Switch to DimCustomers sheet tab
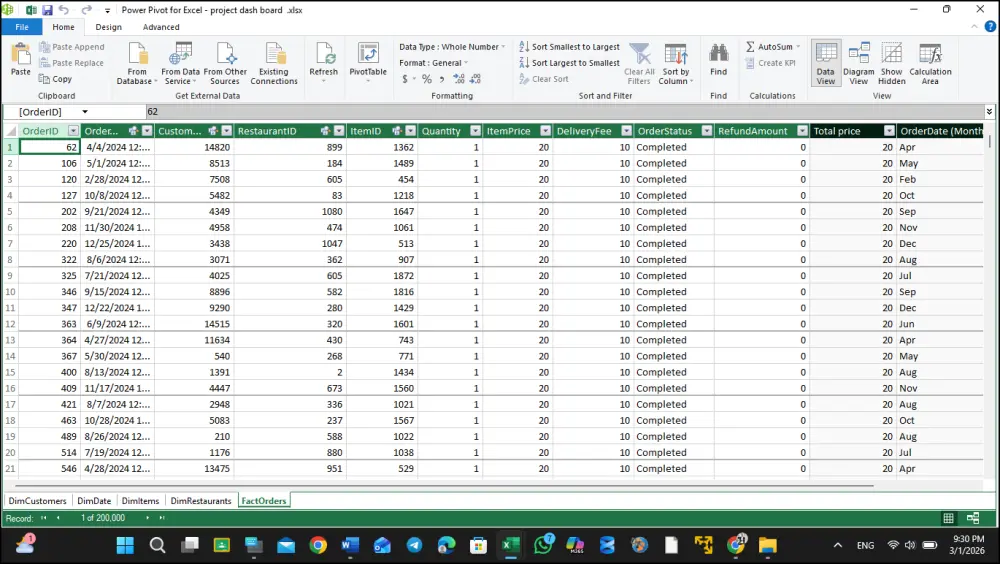This screenshot has width=1000, height=564. coord(38,501)
